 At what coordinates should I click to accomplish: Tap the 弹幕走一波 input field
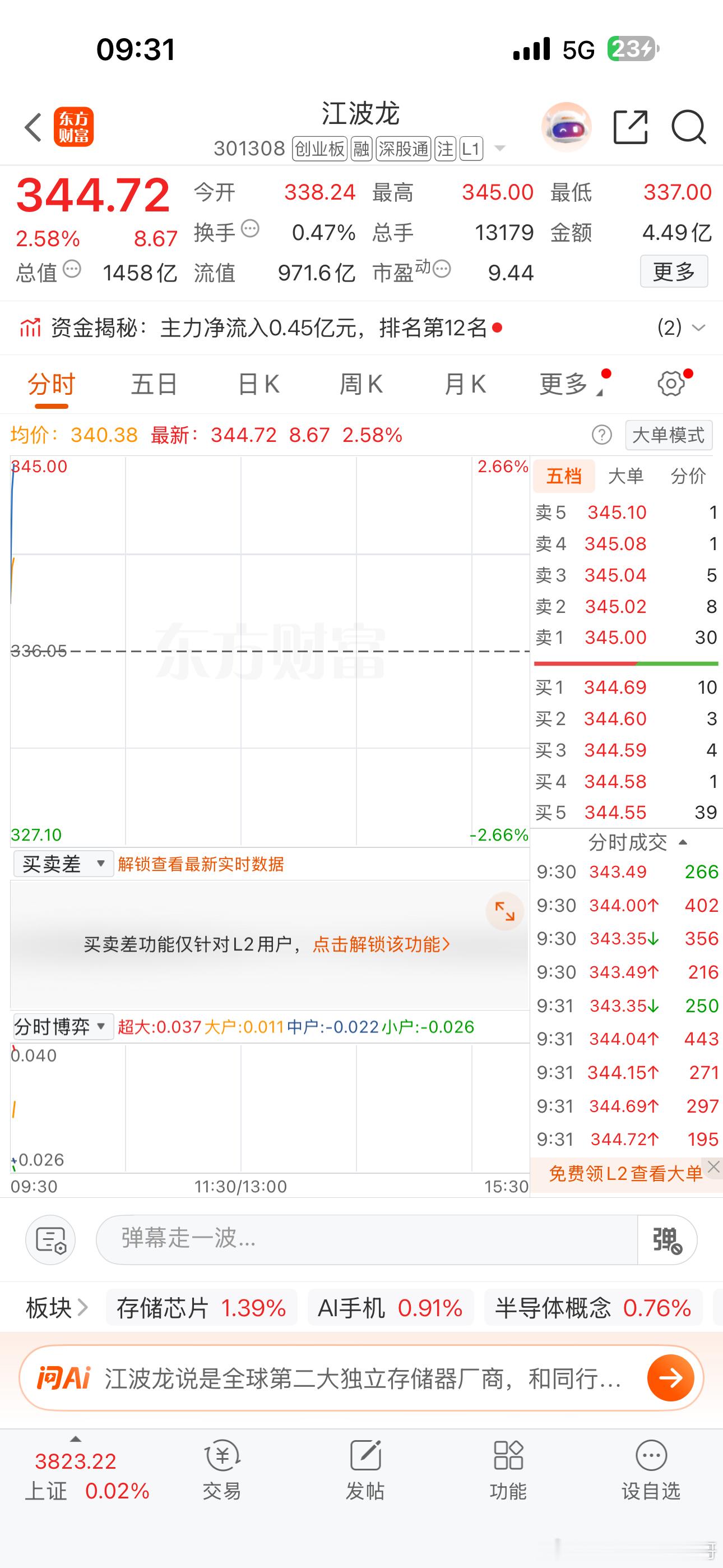[x=367, y=1240]
